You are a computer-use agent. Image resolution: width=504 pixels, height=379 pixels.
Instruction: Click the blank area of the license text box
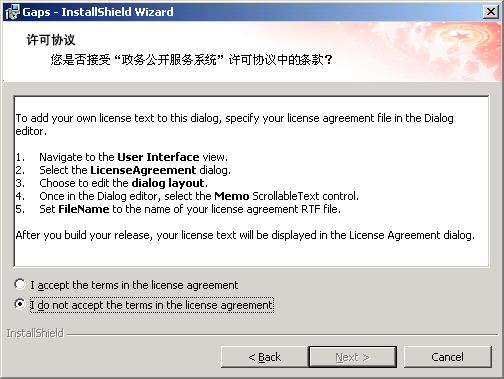click(251, 254)
